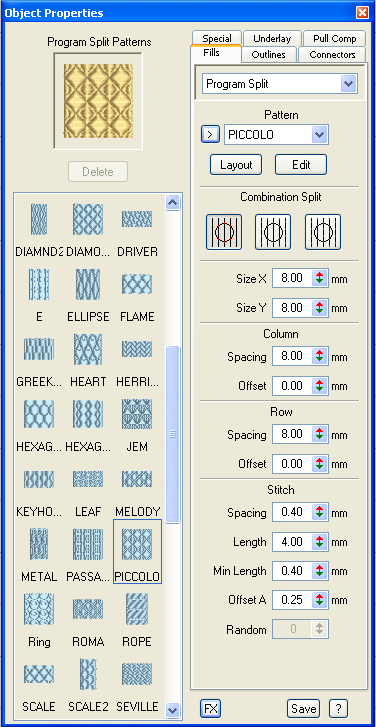Image resolution: width=376 pixels, height=727 pixels.
Task: Select the HEART pattern thumbnail
Action: pyautogui.click(x=88, y=349)
